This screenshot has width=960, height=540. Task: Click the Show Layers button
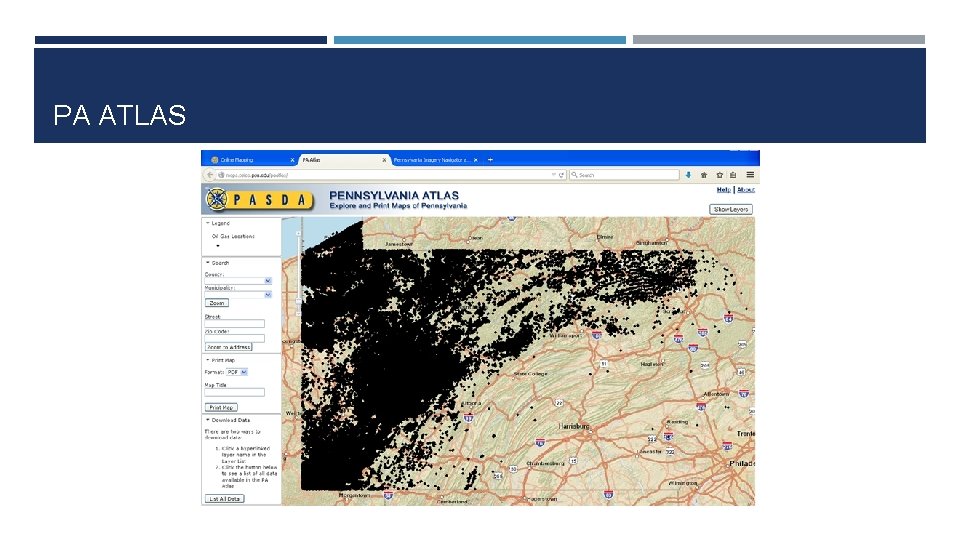click(731, 209)
